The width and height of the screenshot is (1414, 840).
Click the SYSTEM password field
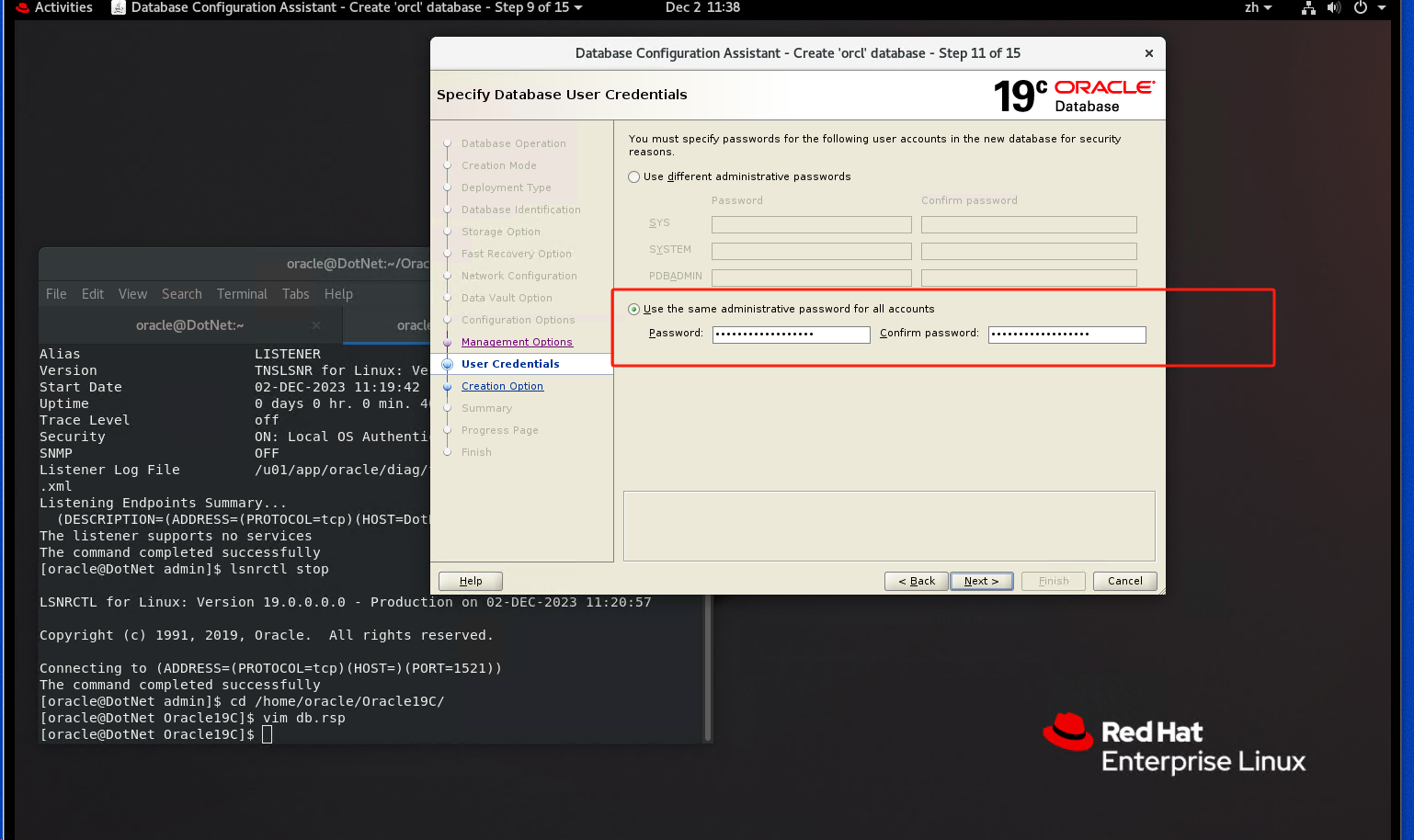pos(812,251)
